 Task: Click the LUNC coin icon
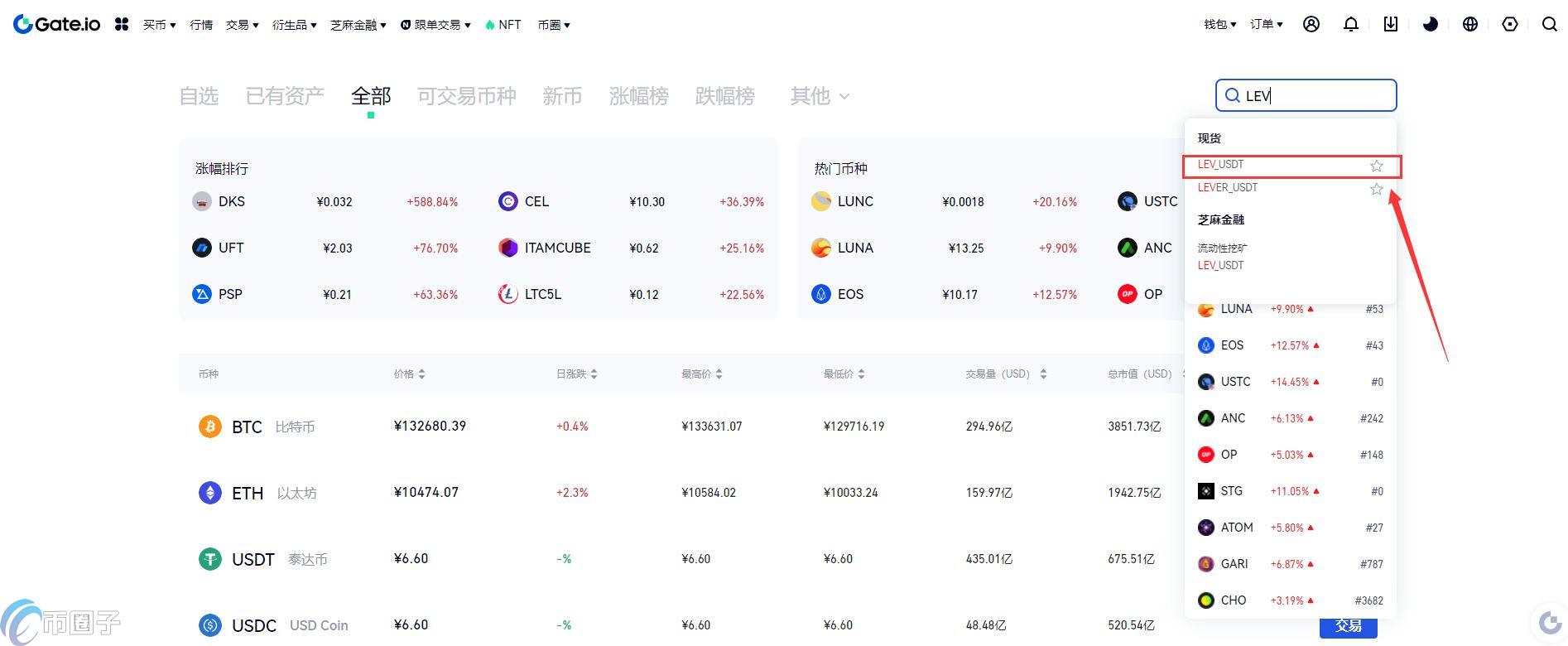pos(821,201)
